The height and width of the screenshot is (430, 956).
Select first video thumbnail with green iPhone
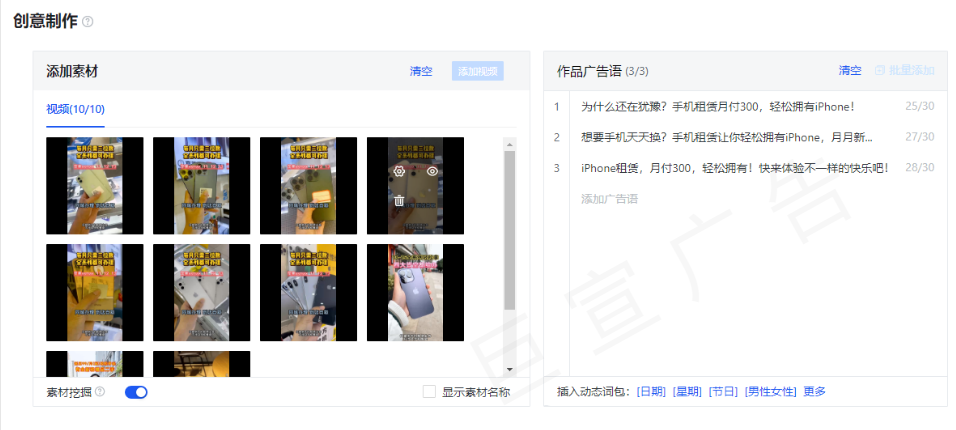(95, 185)
